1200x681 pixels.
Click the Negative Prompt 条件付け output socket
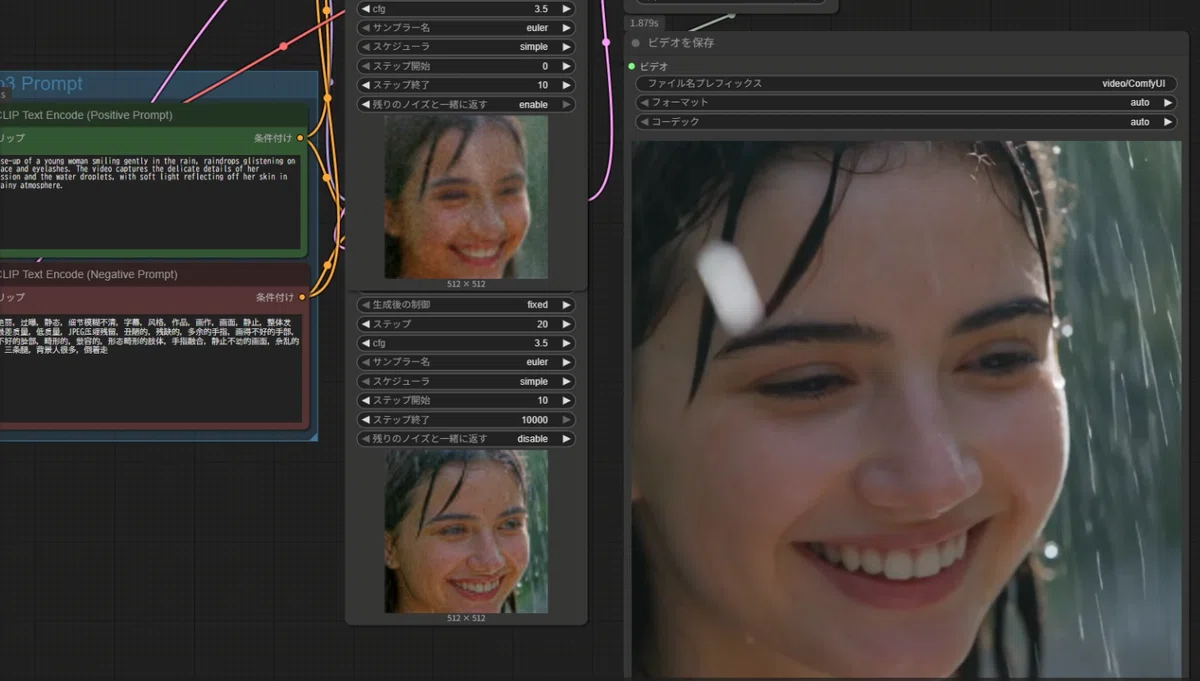(x=301, y=297)
